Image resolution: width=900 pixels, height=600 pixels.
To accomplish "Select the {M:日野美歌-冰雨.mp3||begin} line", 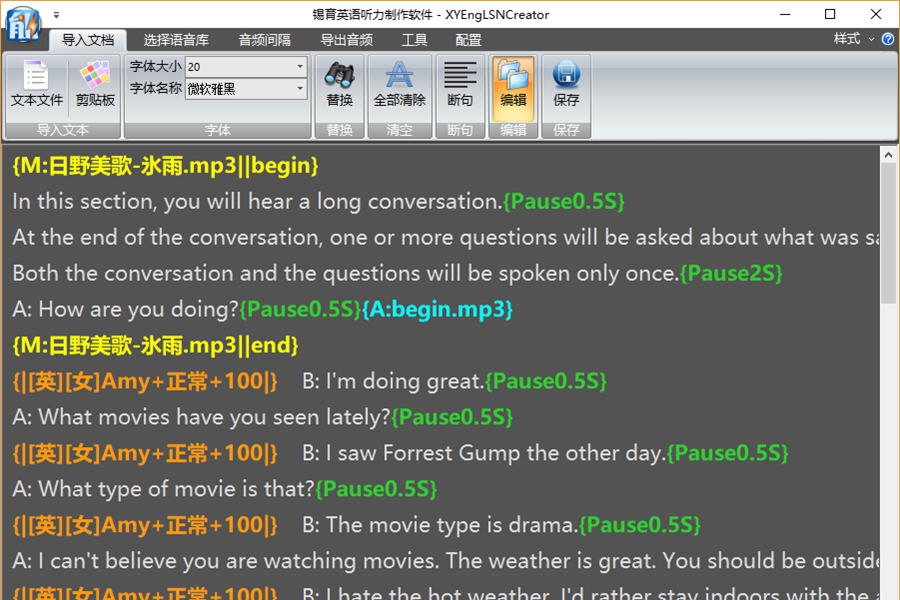I will click(x=163, y=165).
